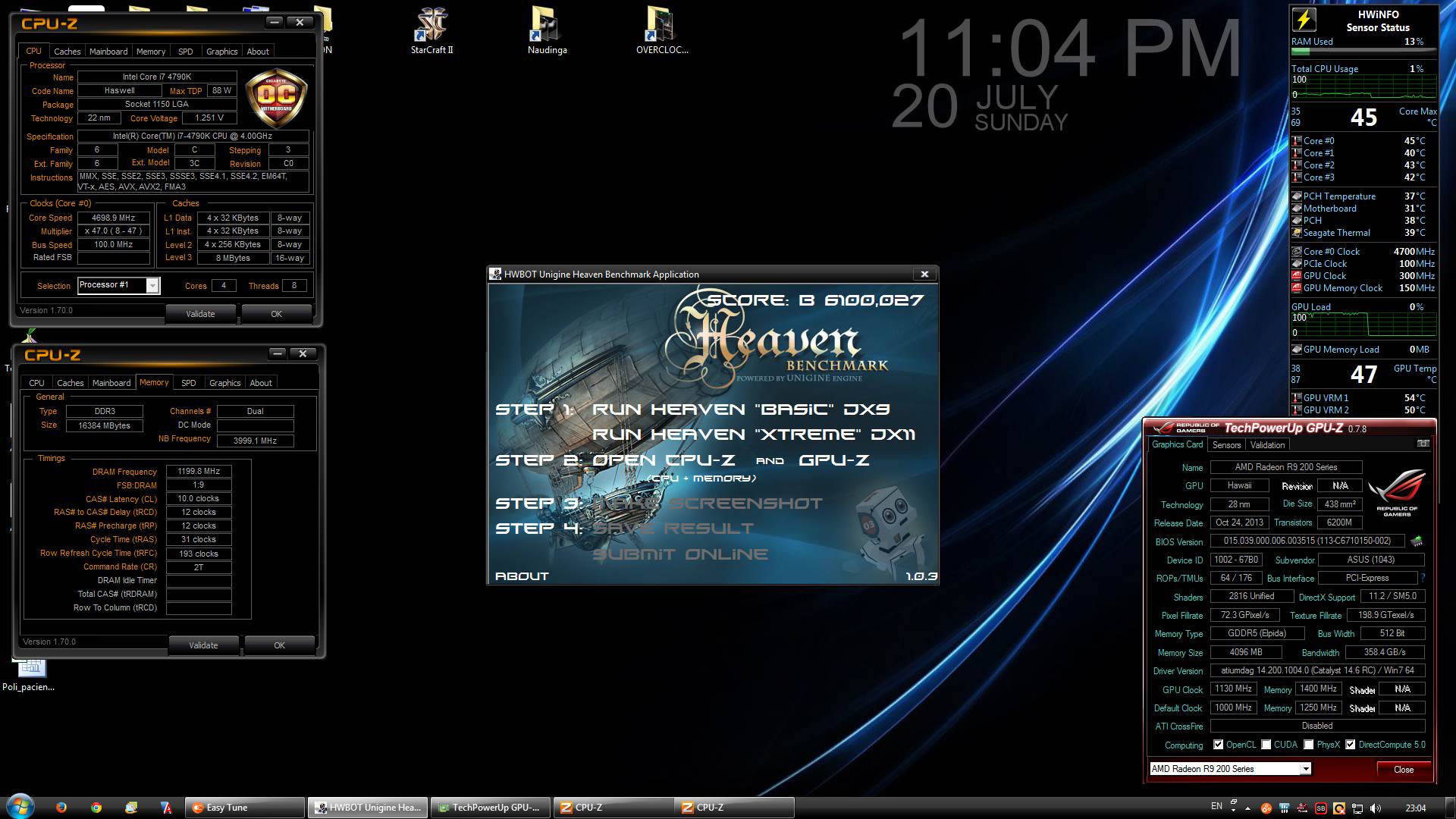This screenshot has height=819, width=1456.
Task: Click the Intel Core i7 4790K name field
Action: tap(157, 77)
